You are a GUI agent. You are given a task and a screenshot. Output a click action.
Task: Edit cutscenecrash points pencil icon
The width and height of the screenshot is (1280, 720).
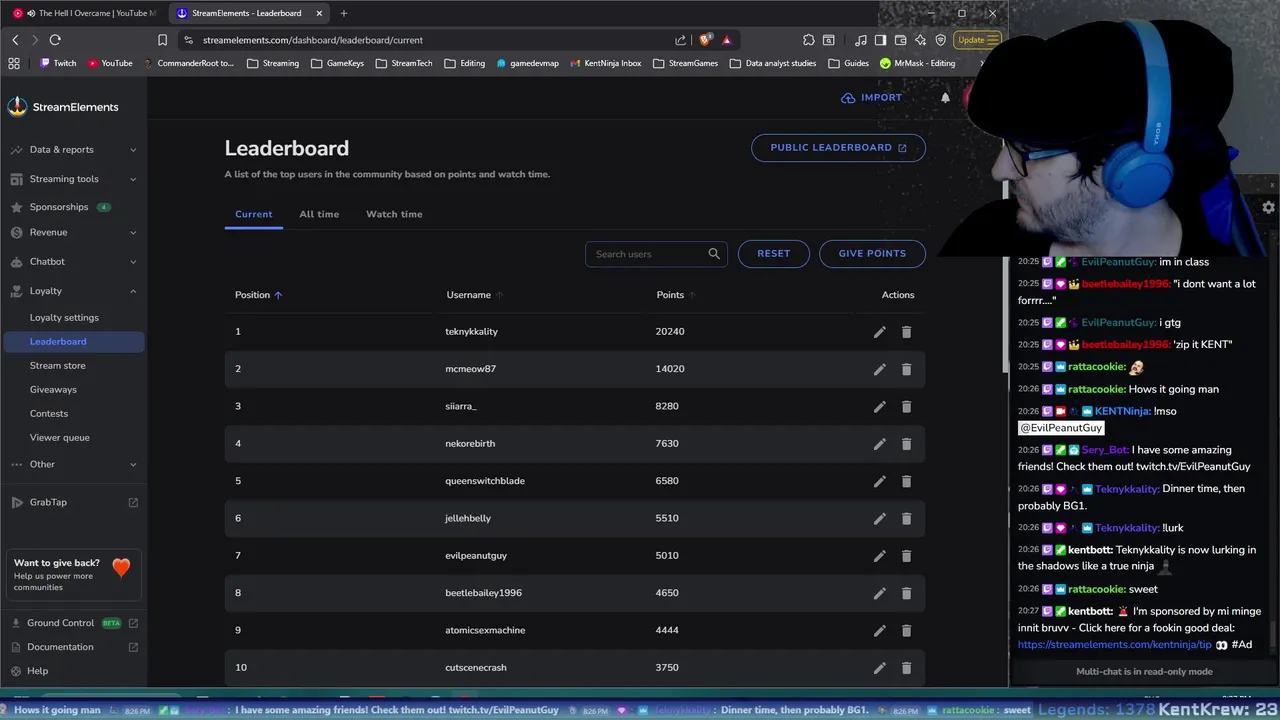click(x=880, y=668)
